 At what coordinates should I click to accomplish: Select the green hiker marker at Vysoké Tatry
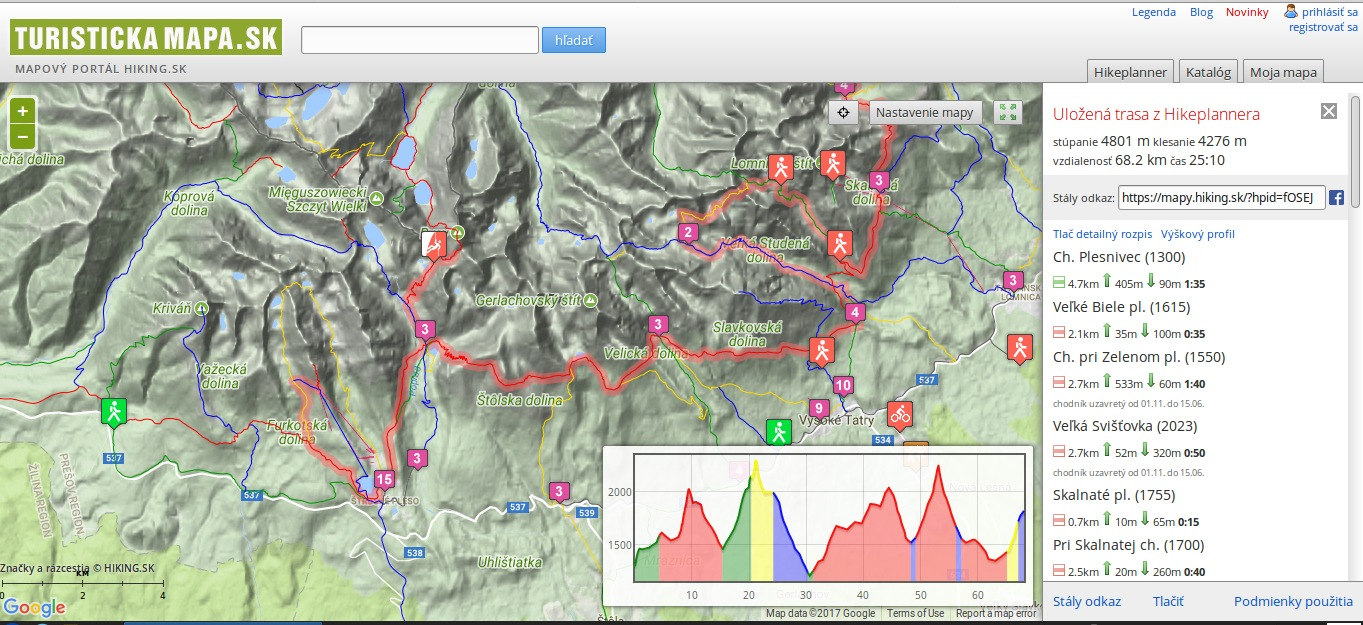pyautogui.click(x=778, y=431)
